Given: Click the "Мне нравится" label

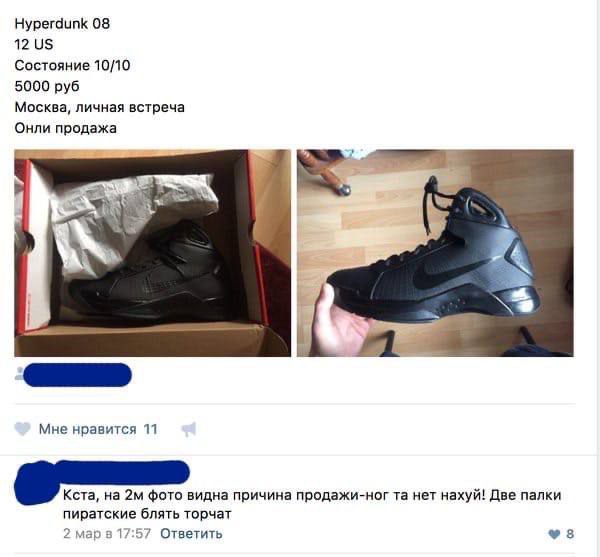Looking at the screenshot, I should click(88, 429).
